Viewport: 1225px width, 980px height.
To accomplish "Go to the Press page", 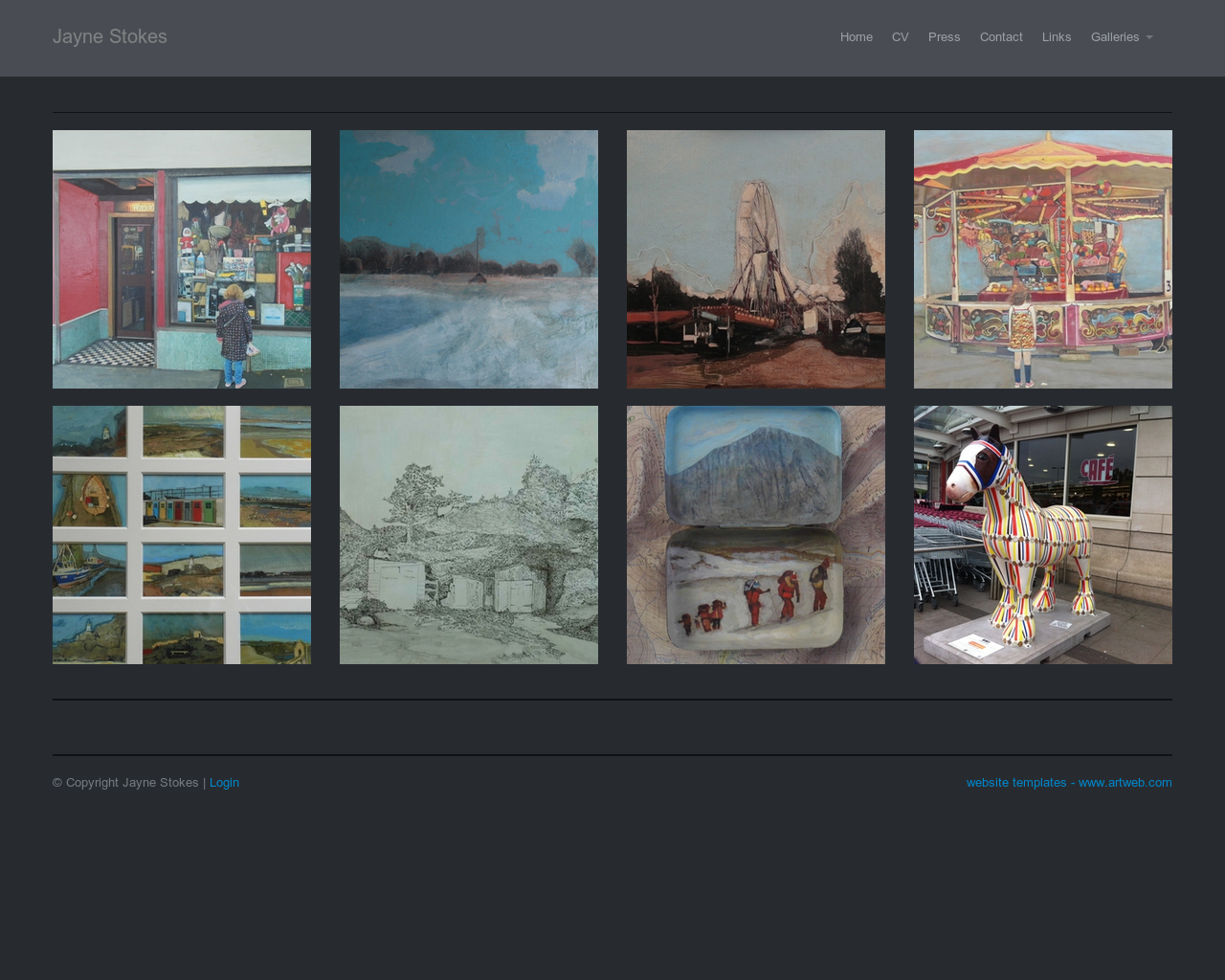I will [x=944, y=37].
